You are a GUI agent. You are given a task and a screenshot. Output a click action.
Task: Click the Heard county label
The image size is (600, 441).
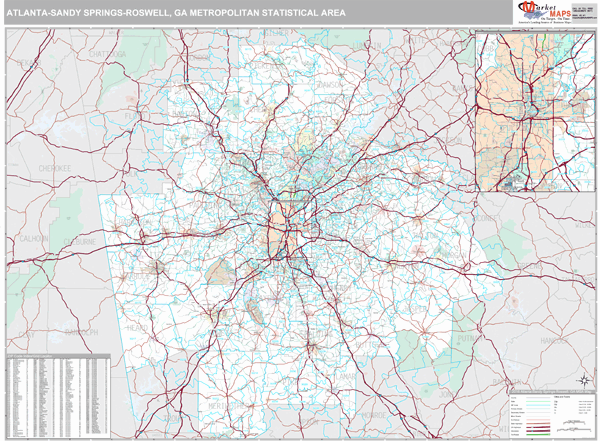pyautogui.click(x=137, y=327)
